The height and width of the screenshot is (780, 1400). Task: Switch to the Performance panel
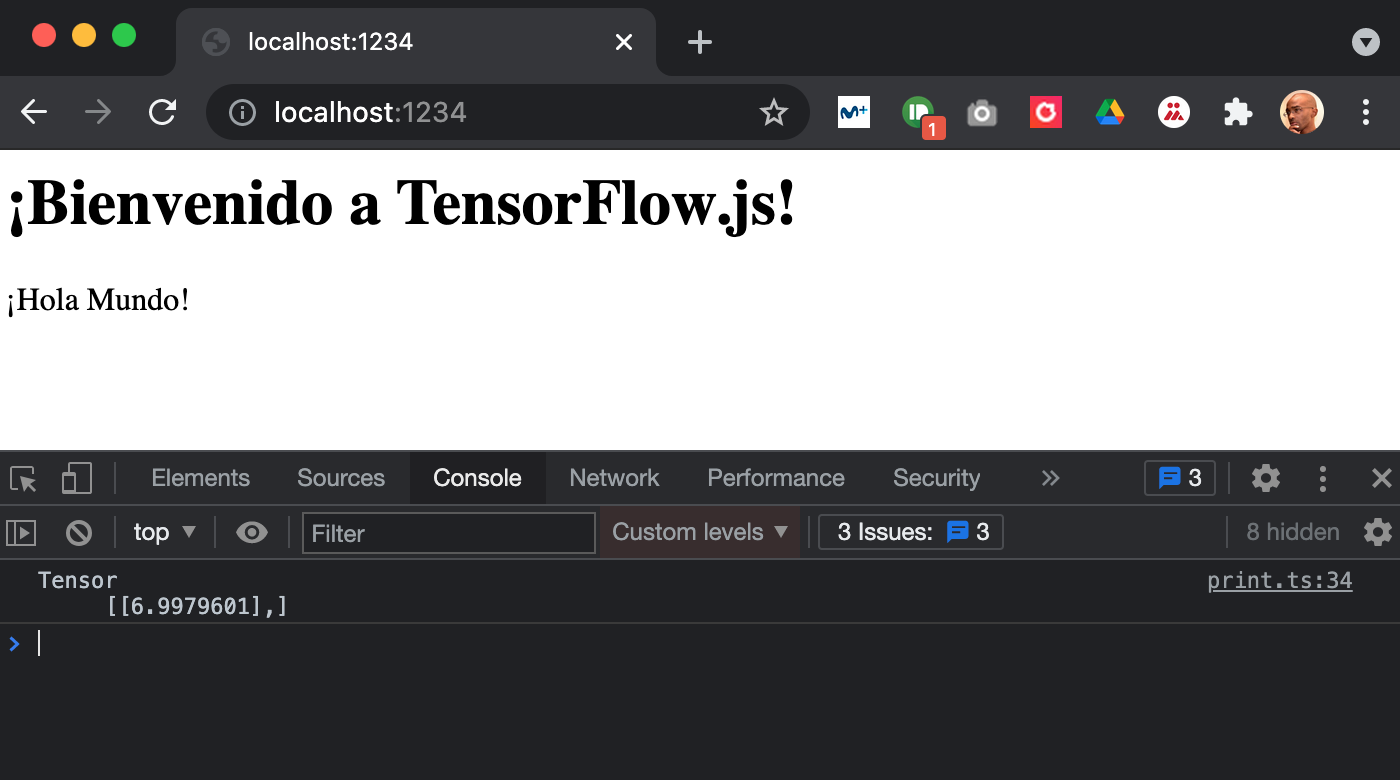pyautogui.click(x=776, y=478)
